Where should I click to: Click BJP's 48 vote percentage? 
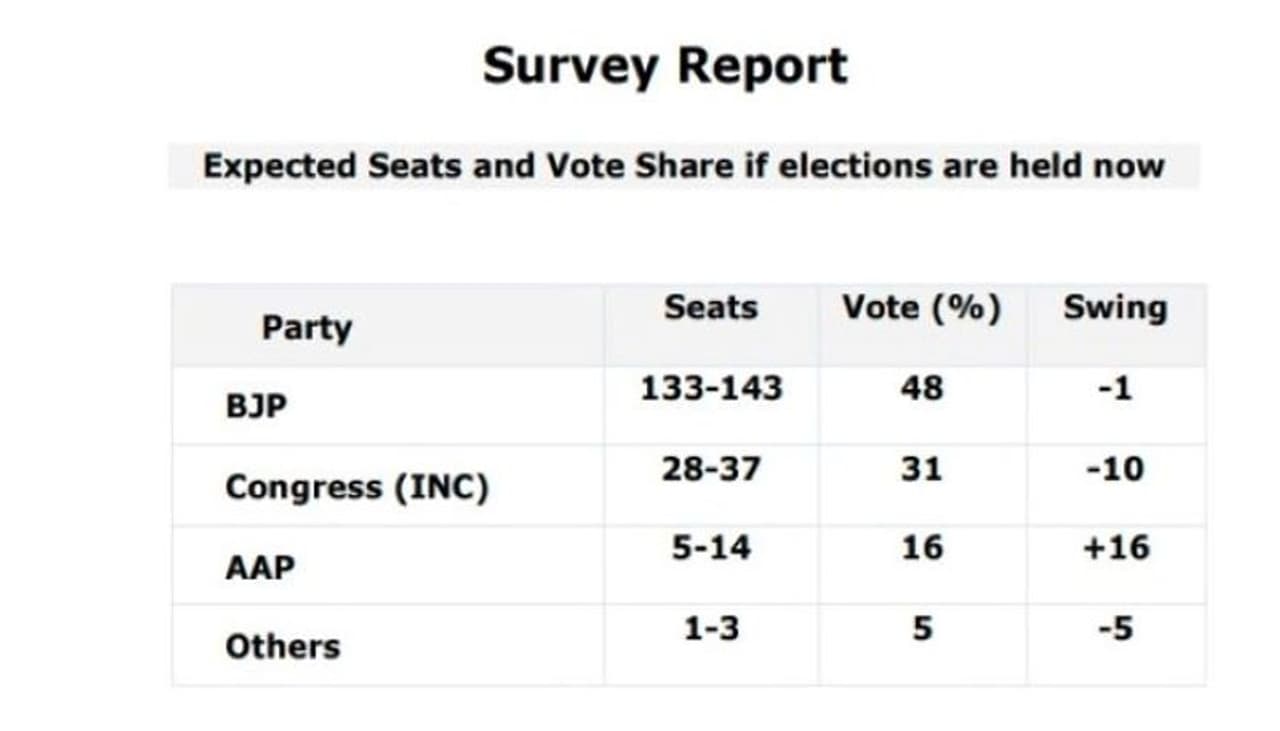[921, 388]
